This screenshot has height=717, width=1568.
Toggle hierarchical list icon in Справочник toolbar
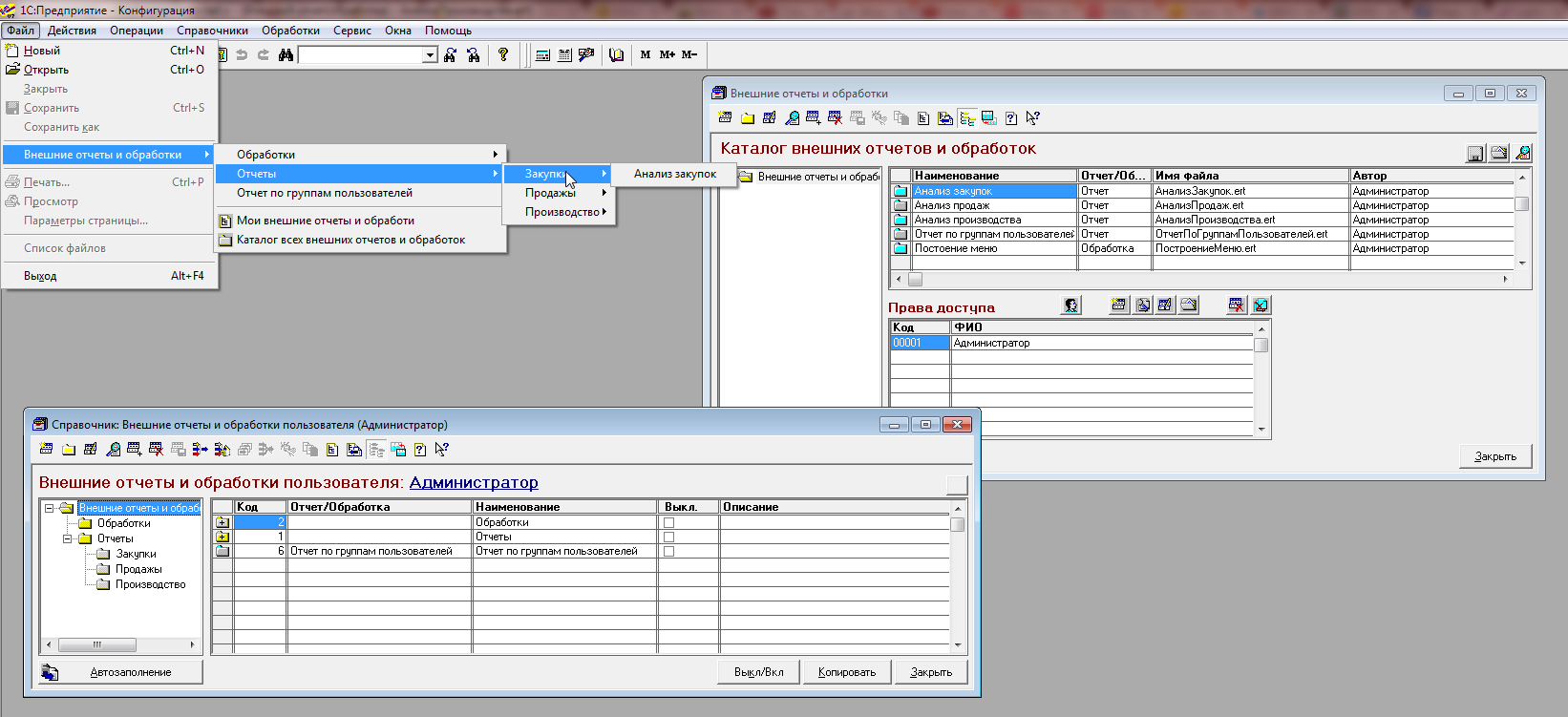pos(376,450)
